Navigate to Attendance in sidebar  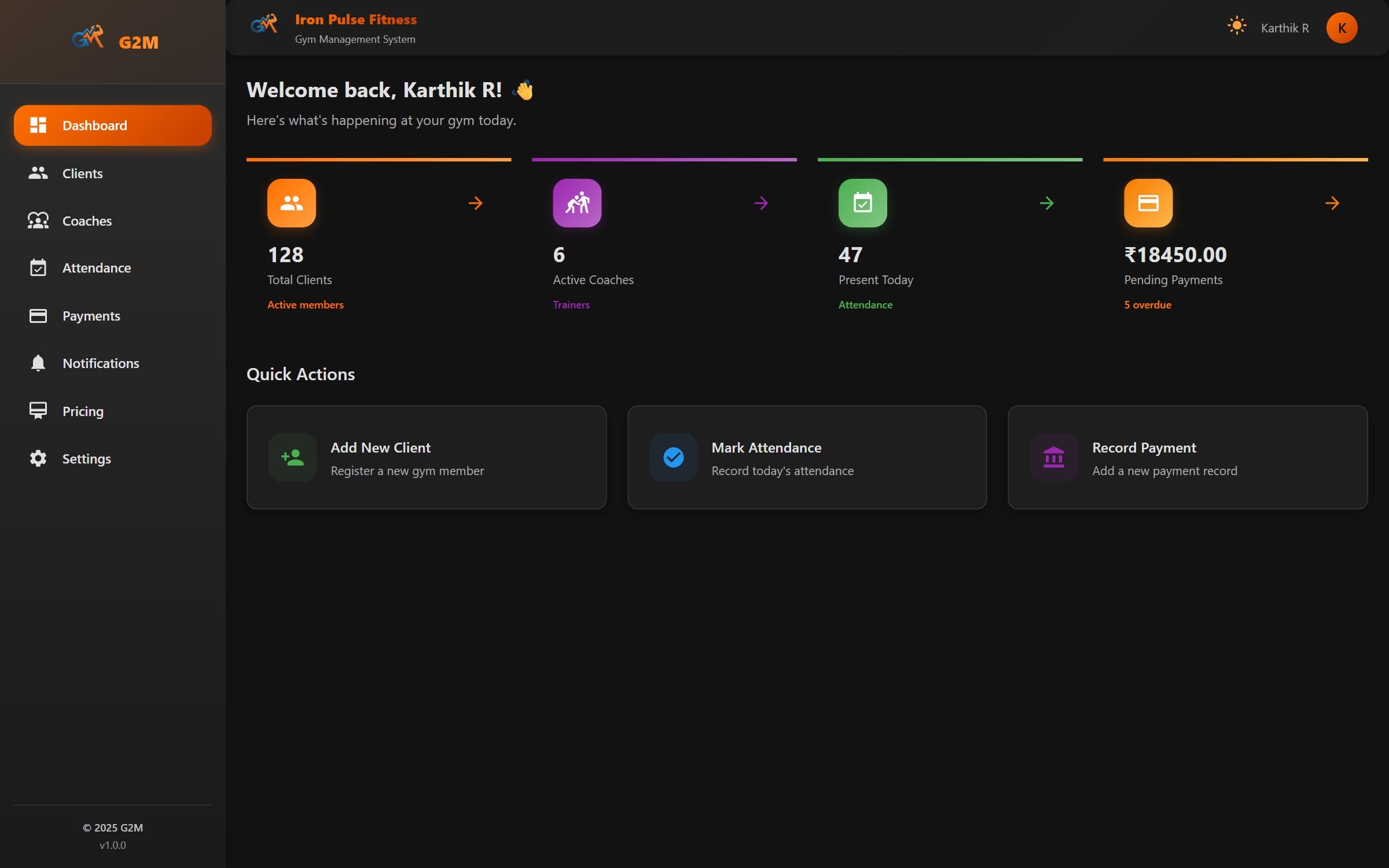coord(113,268)
